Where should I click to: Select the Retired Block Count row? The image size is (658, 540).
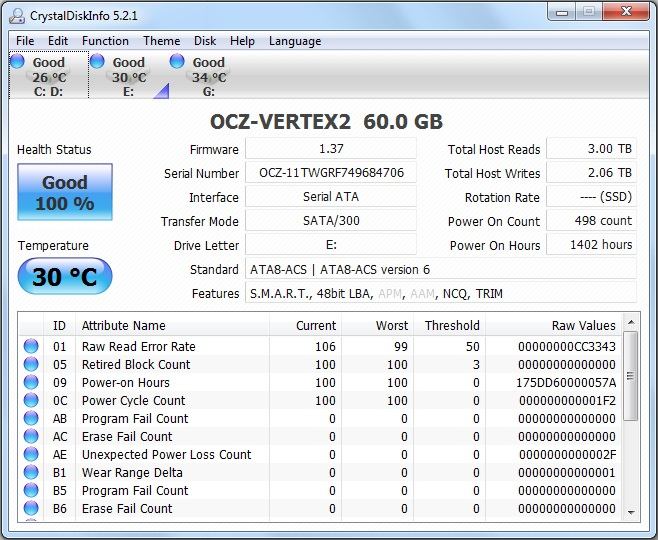[x=320, y=364]
